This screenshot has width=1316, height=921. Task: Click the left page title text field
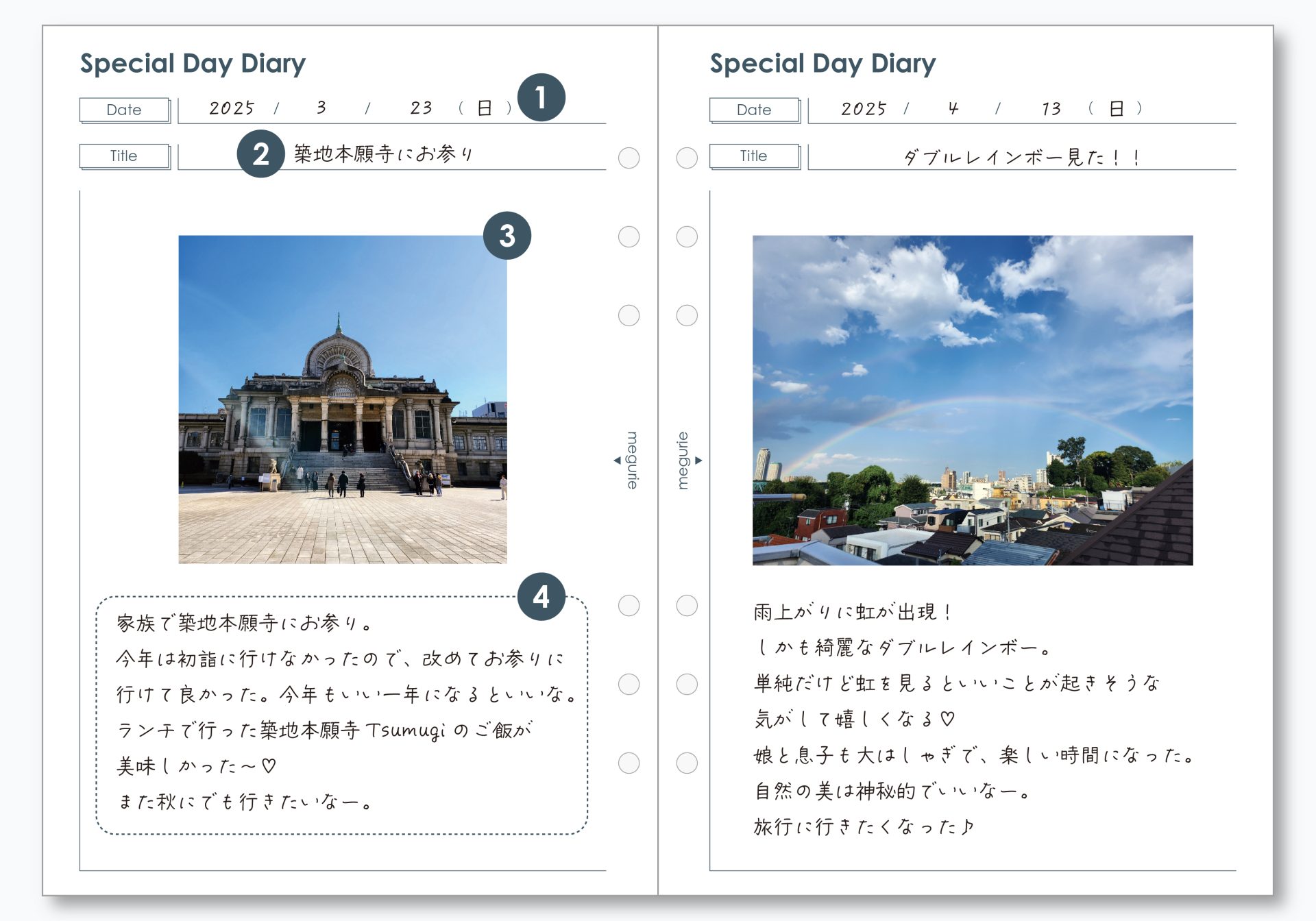coord(384,154)
